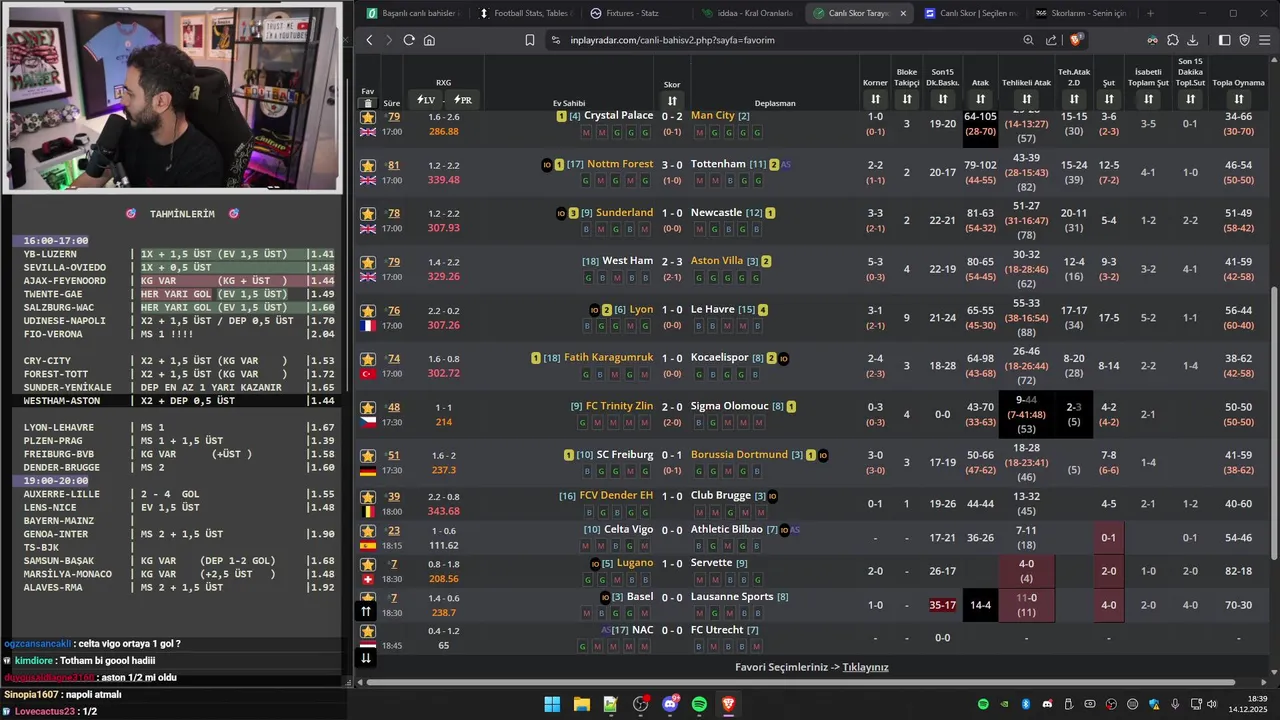Sort by Topla Oynama column
Screen dimensions: 1280x720
click(1238, 99)
